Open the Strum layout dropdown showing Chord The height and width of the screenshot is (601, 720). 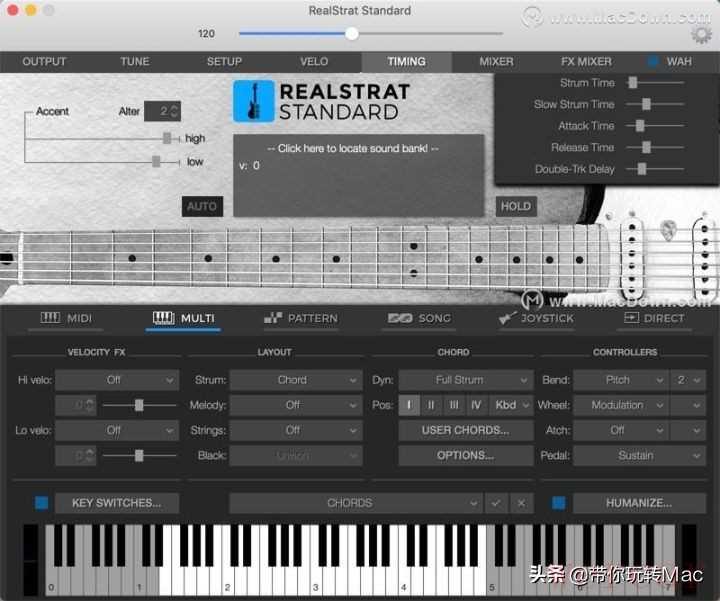[295, 380]
